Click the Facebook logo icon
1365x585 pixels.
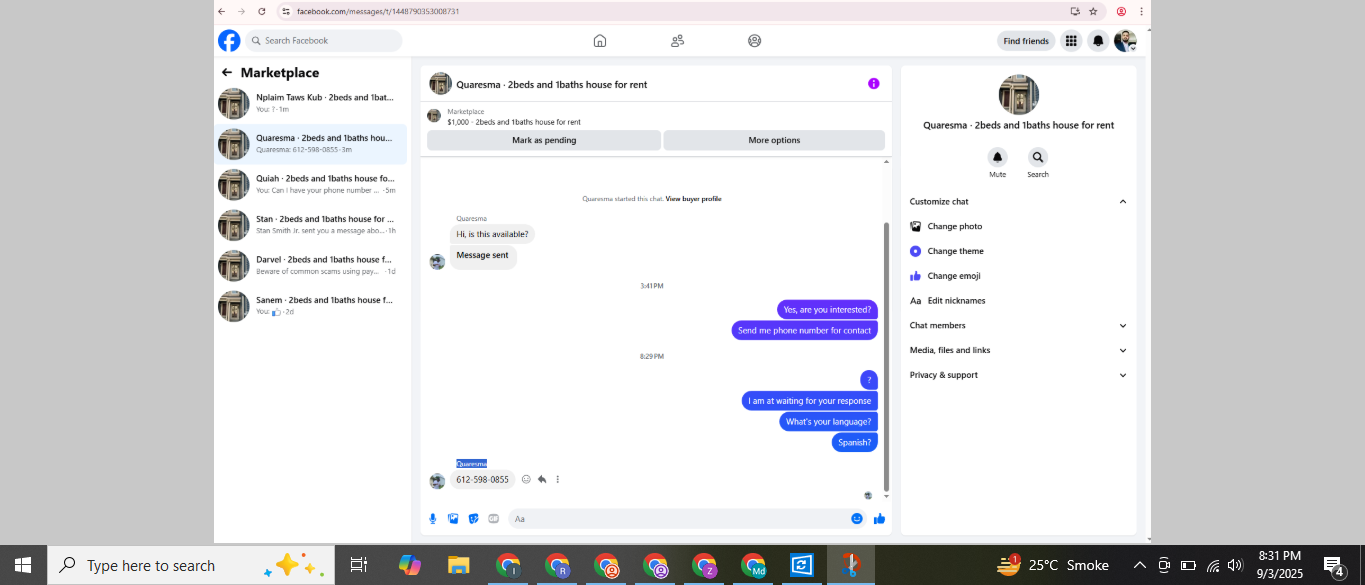point(229,41)
